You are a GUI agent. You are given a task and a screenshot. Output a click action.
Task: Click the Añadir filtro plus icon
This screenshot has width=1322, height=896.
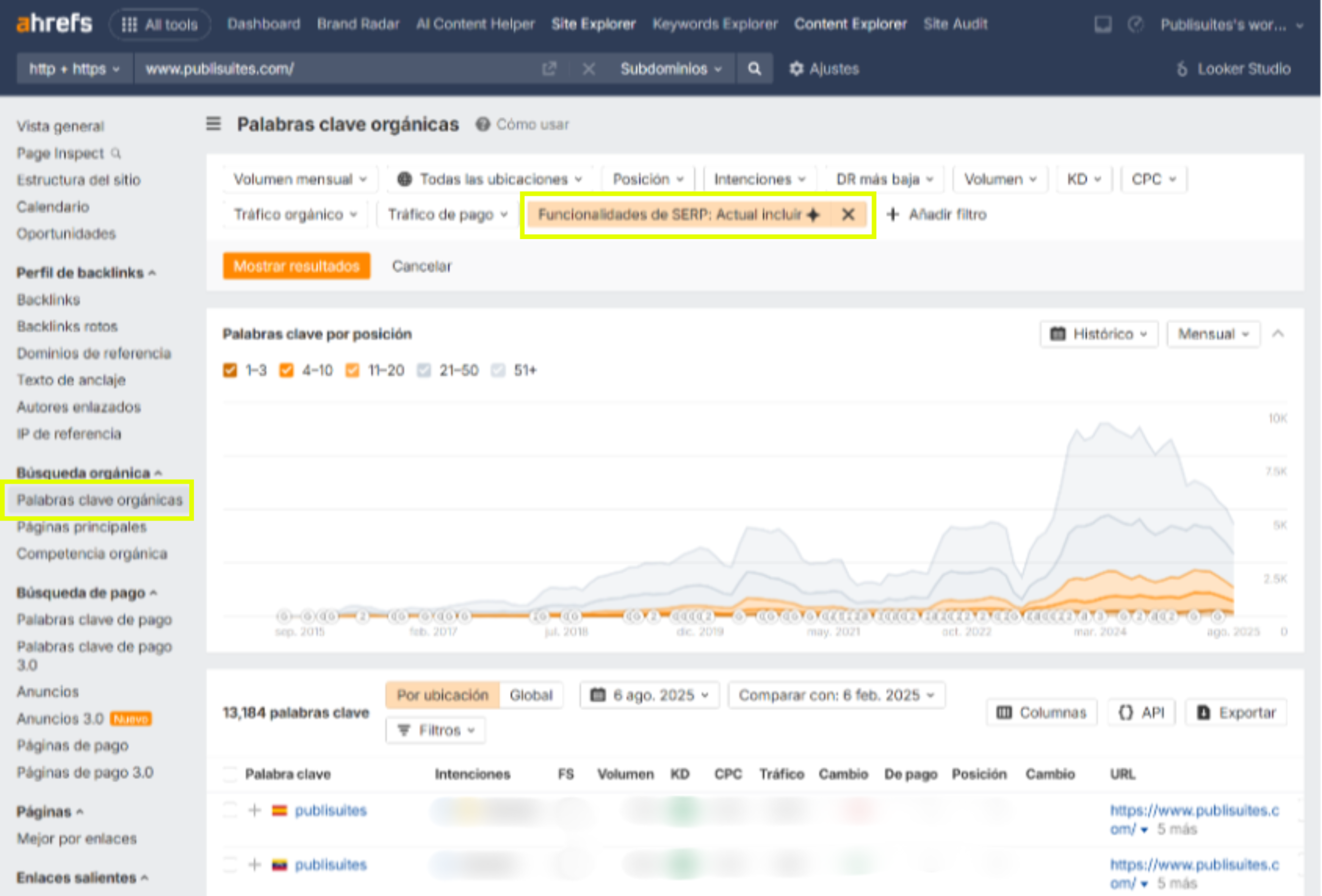(893, 214)
